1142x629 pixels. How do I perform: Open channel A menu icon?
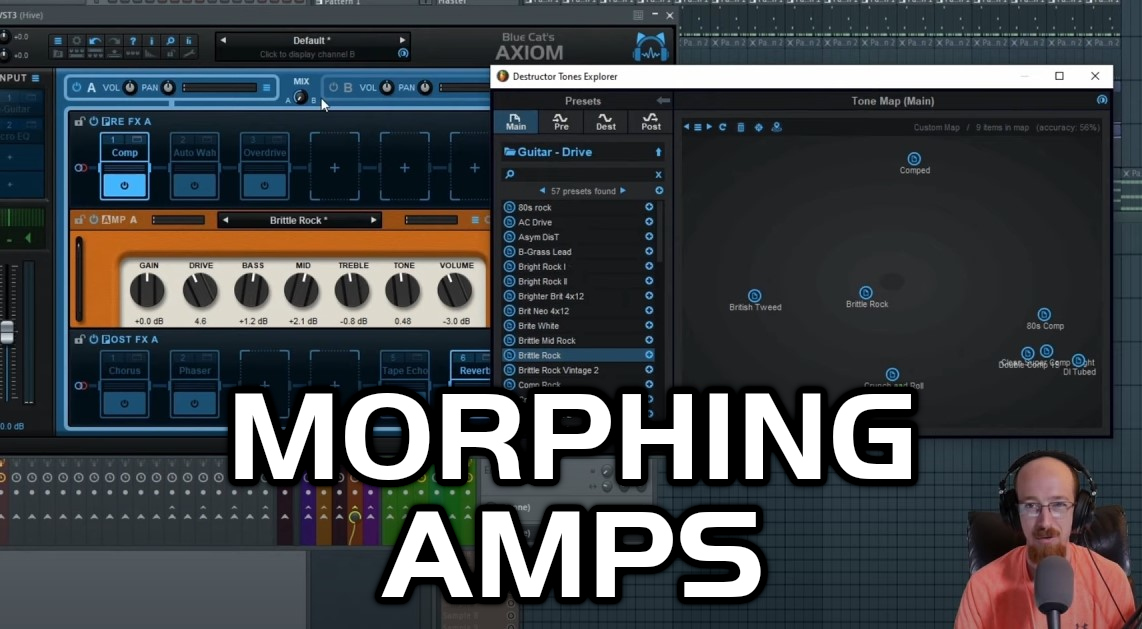point(267,87)
